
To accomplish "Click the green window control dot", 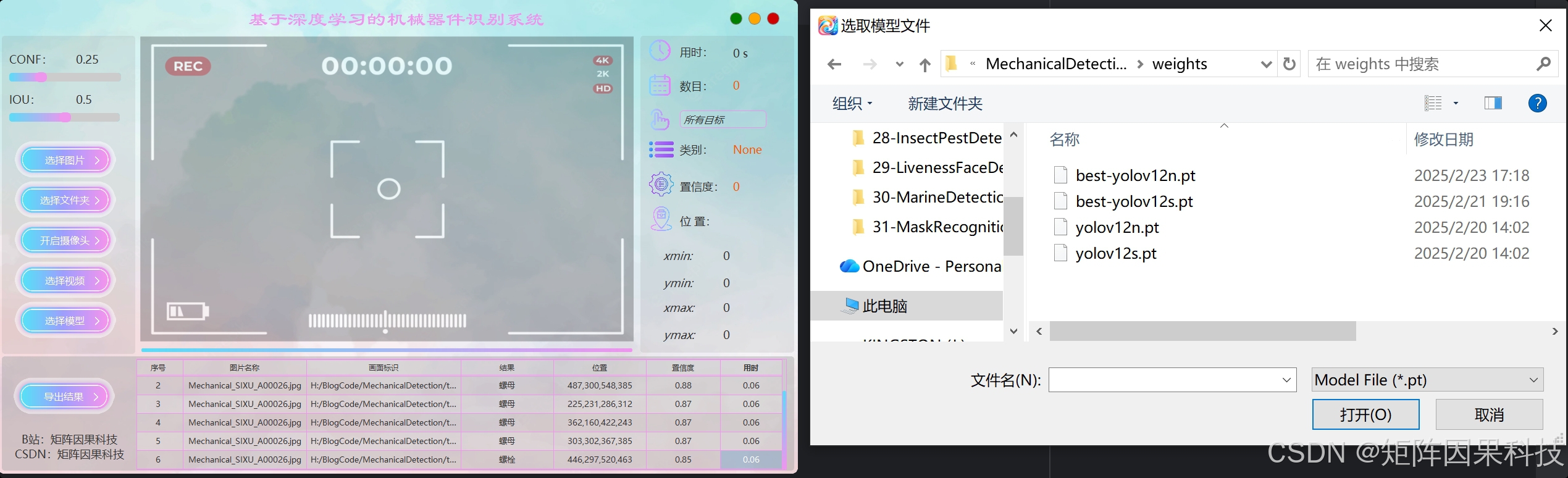I will (736, 19).
